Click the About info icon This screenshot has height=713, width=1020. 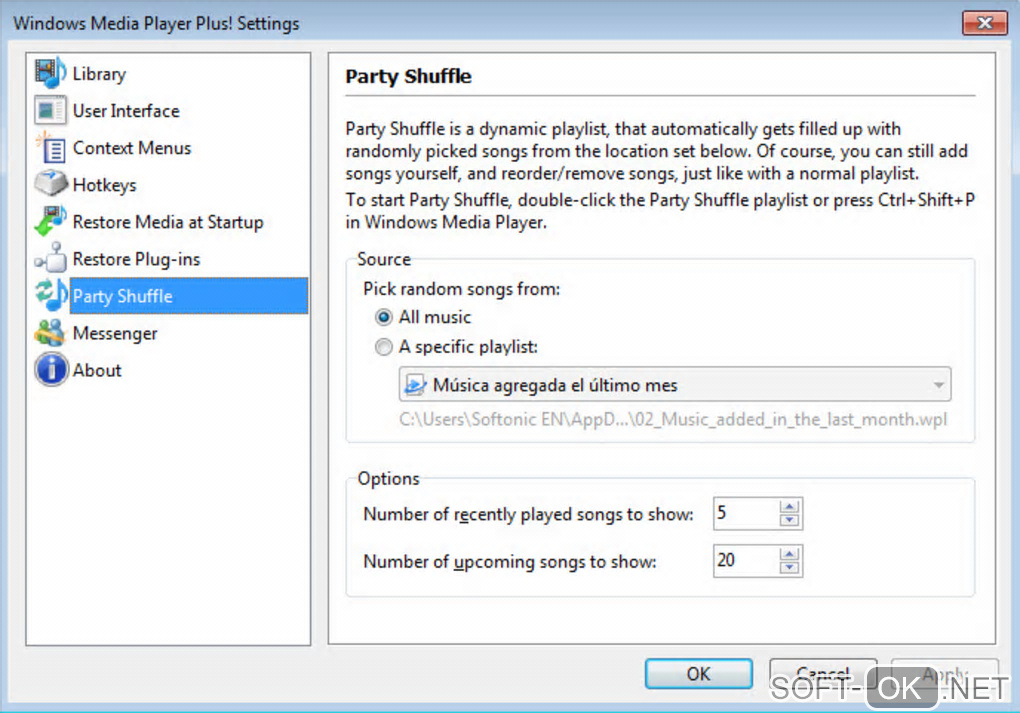pos(51,370)
